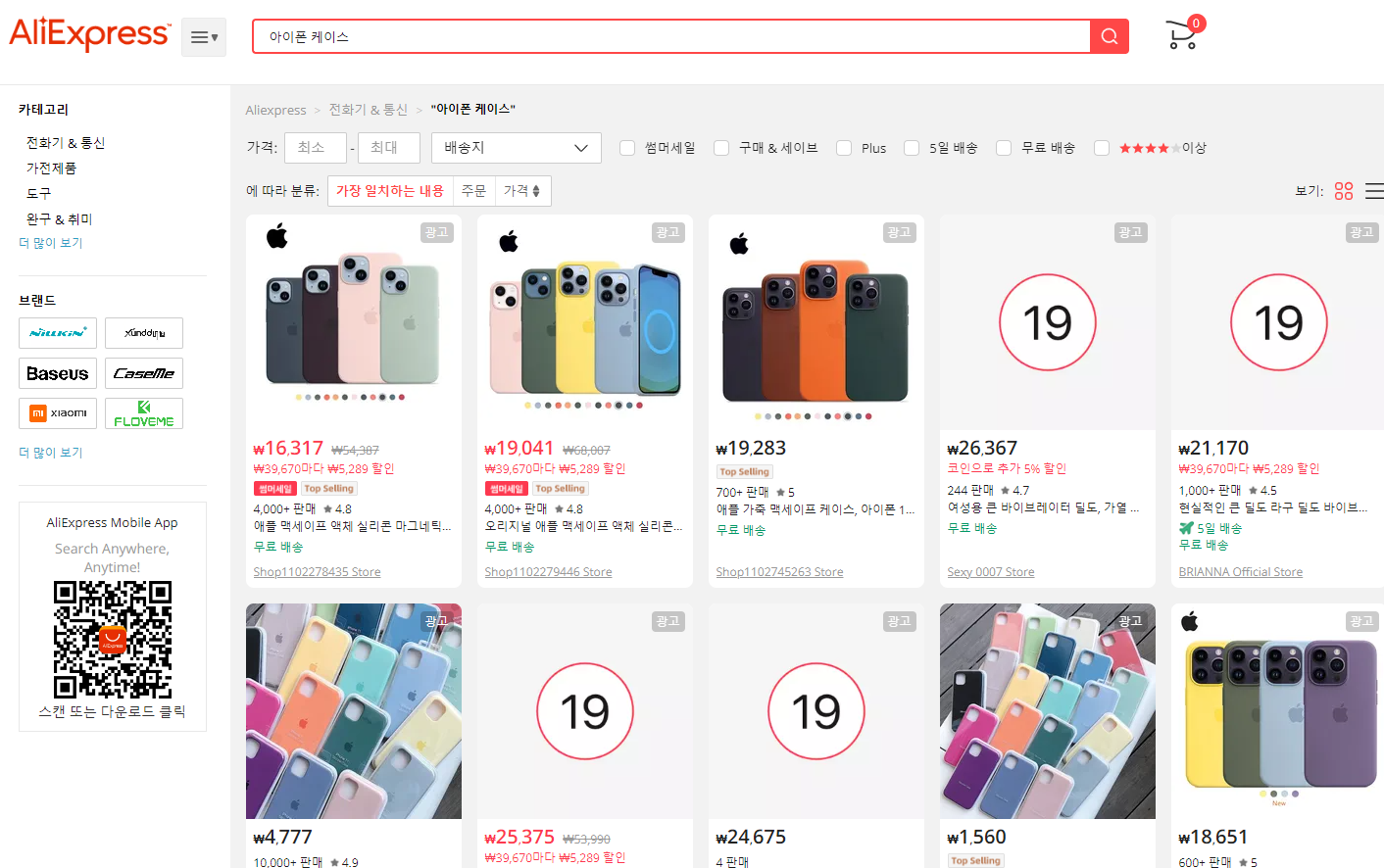Click the 19 age-restricted image priced ₩25,375
The width and height of the screenshot is (1384, 868).
[x=585, y=711]
